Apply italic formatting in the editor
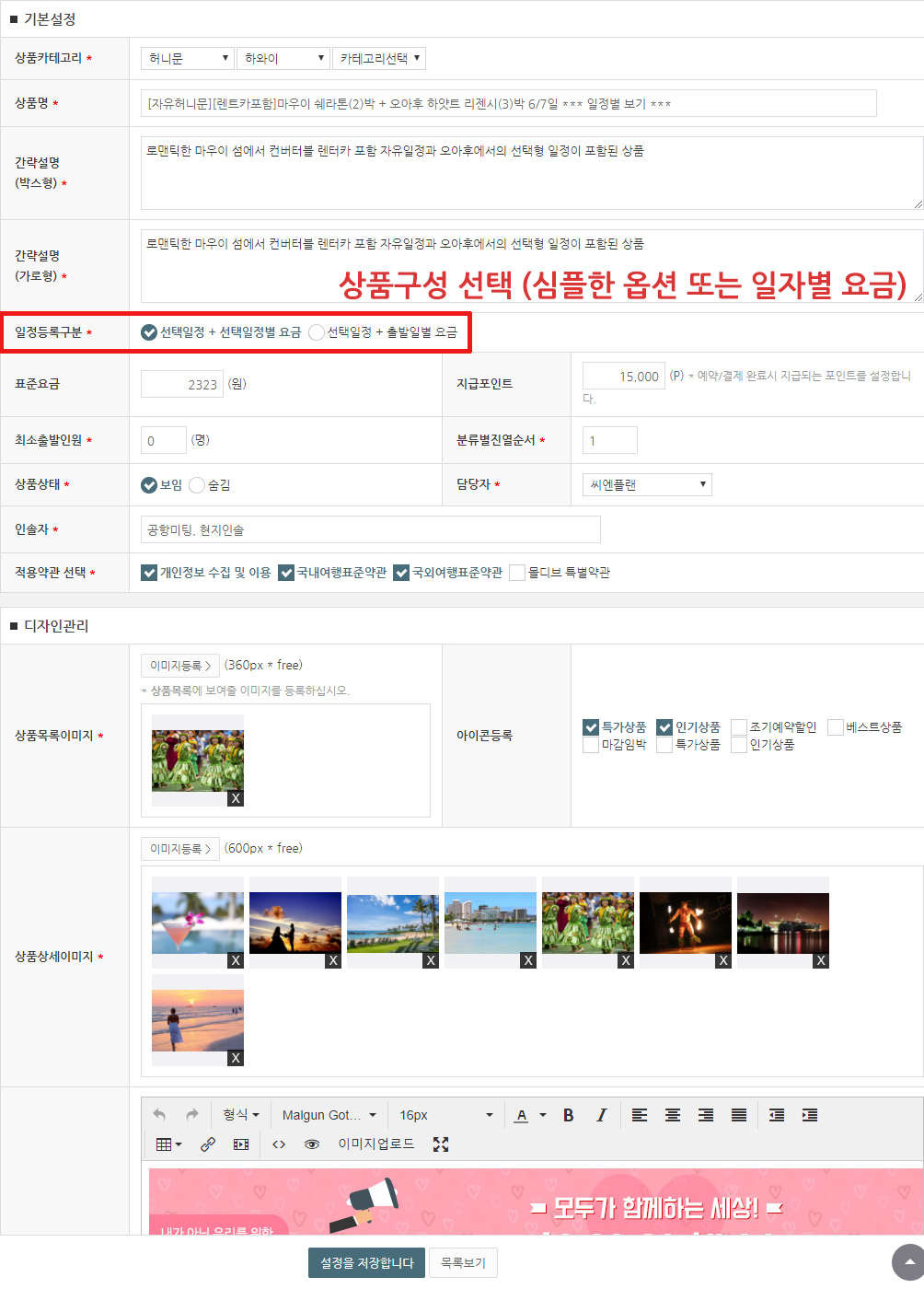 click(x=602, y=1115)
